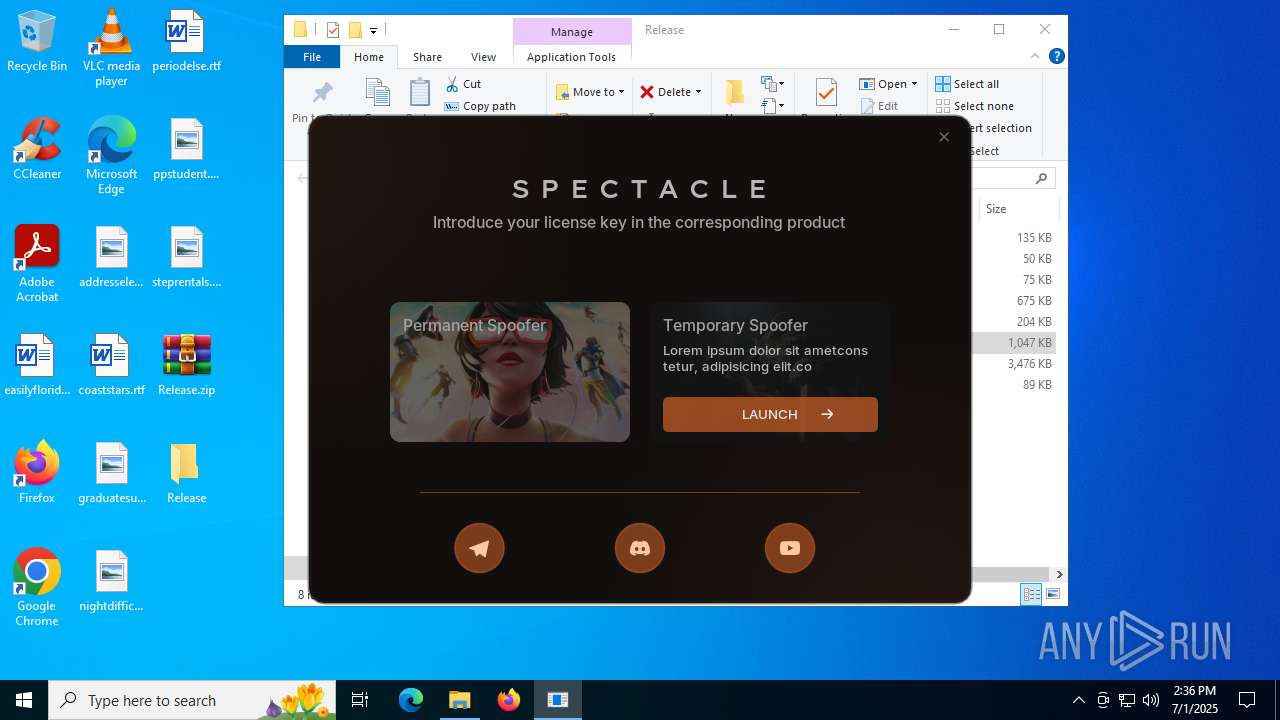Click the LAUNCH button for Temporary Spoofer

click(x=770, y=414)
